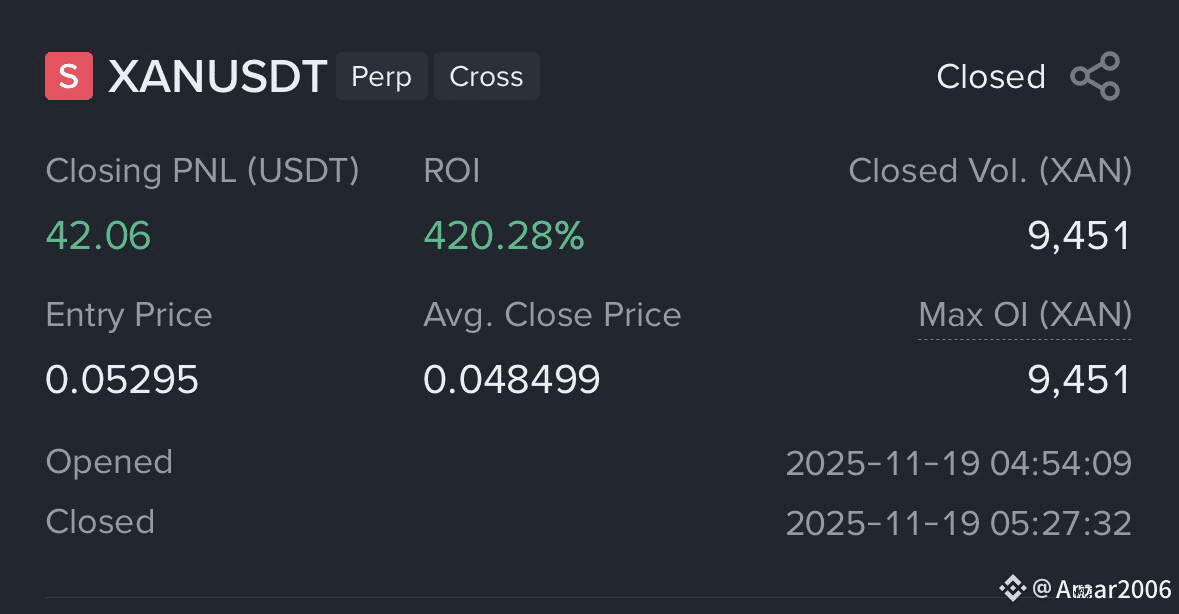
Task: Click the ROI label
Action: [452, 171]
